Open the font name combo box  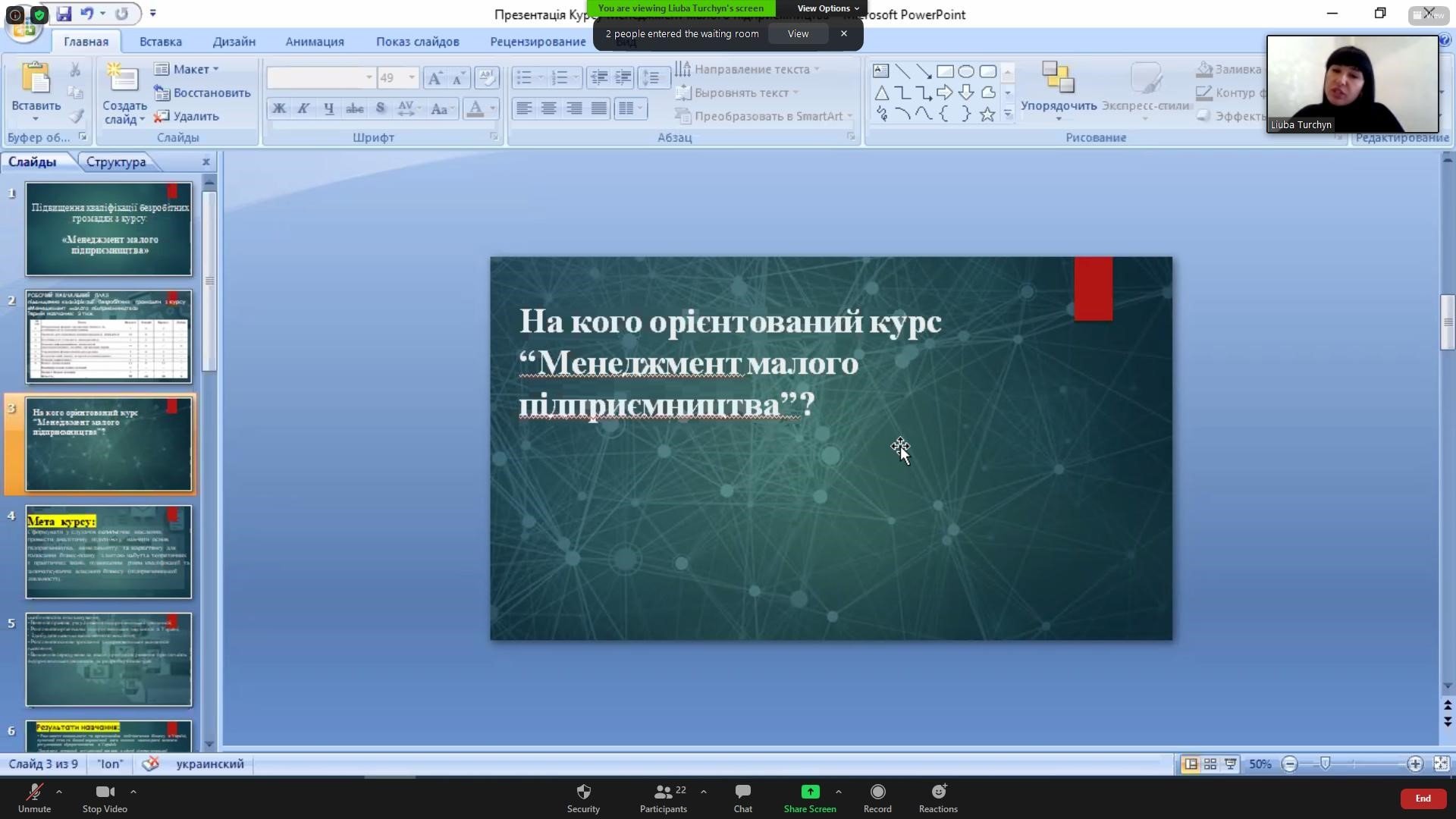(321, 77)
